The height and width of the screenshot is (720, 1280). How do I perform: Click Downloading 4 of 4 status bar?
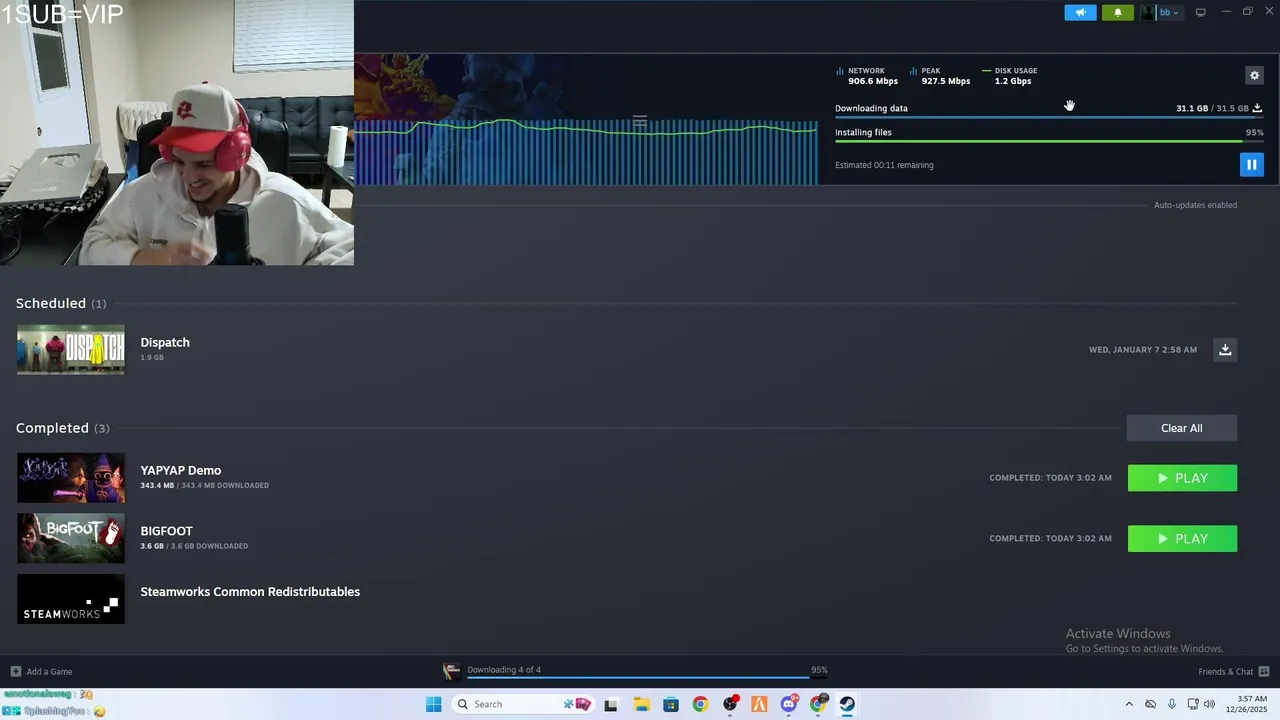504,670
